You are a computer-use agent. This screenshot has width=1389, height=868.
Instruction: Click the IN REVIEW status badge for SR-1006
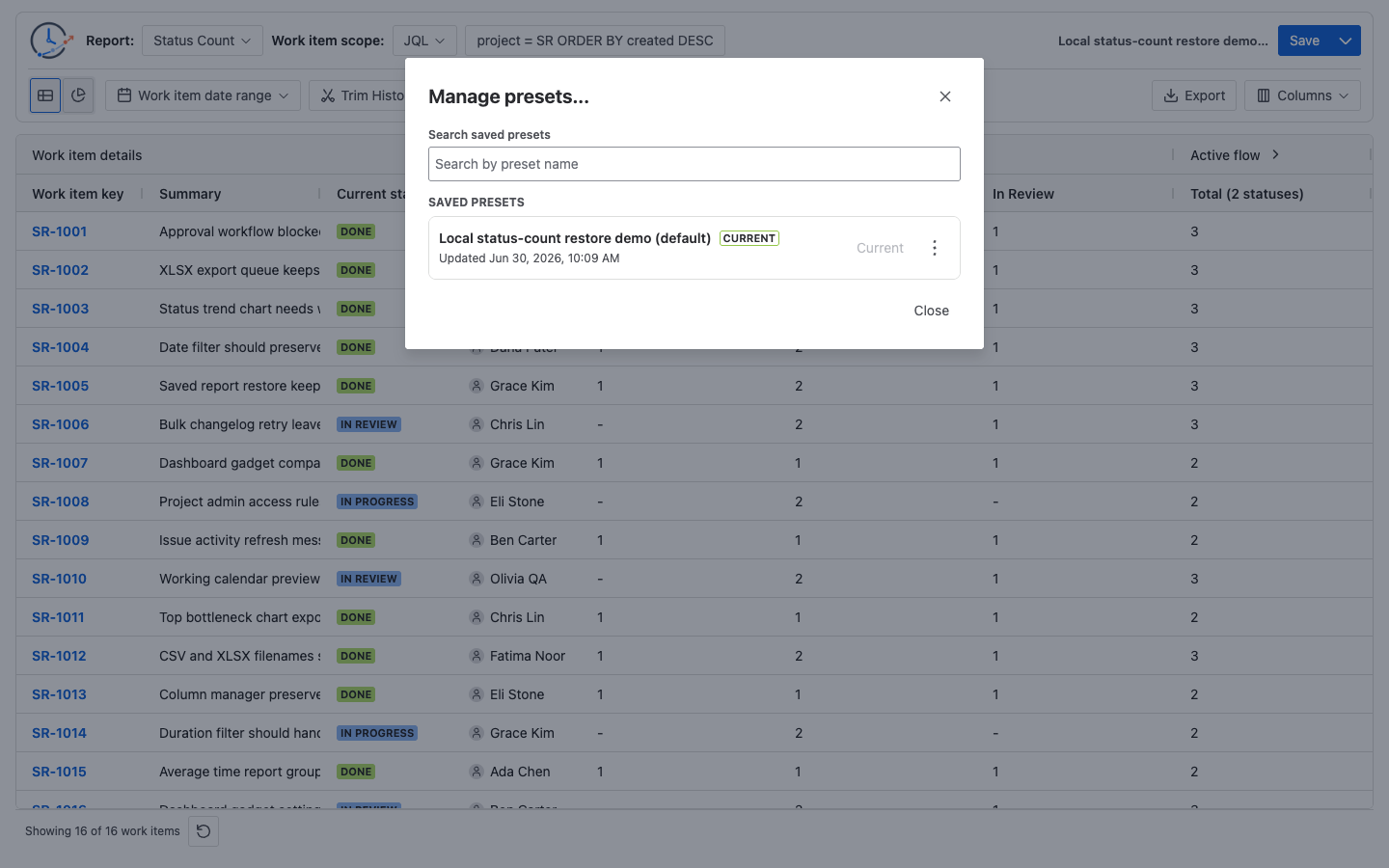[368, 424]
